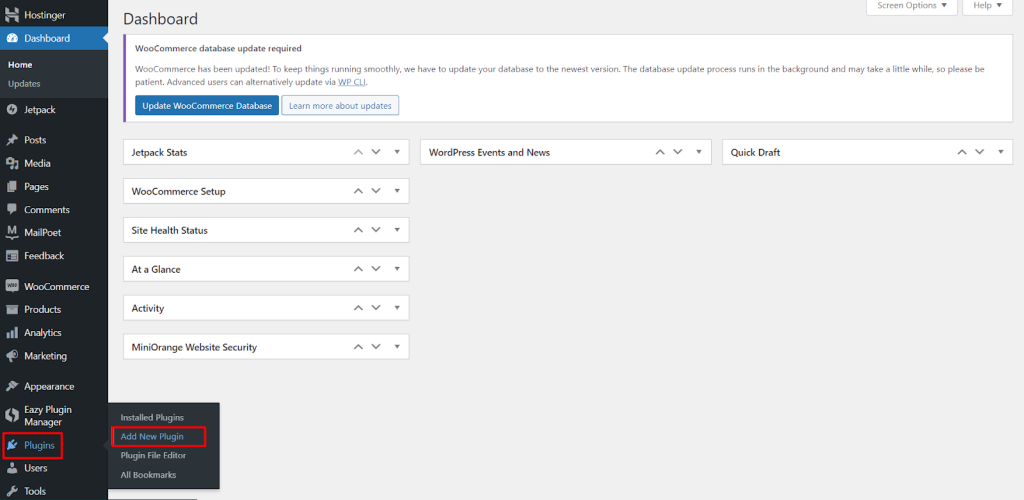
Task: Click the Jetpack Stats widget title
Action: pos(159,152)
